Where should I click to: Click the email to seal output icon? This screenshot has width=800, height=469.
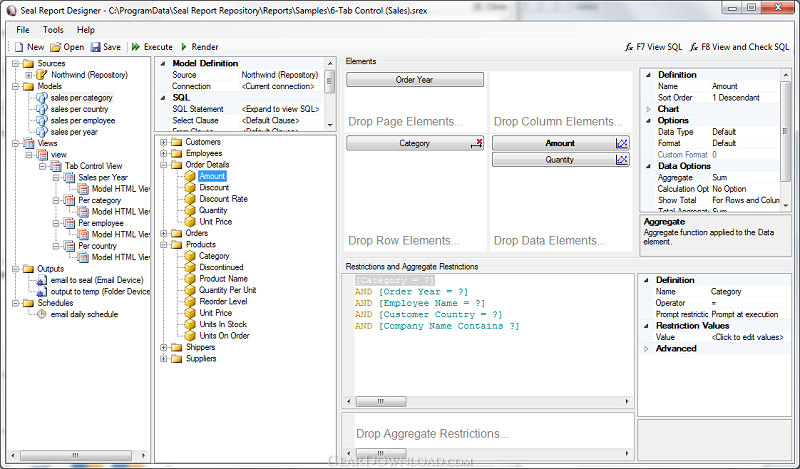[x=42, y=280]
